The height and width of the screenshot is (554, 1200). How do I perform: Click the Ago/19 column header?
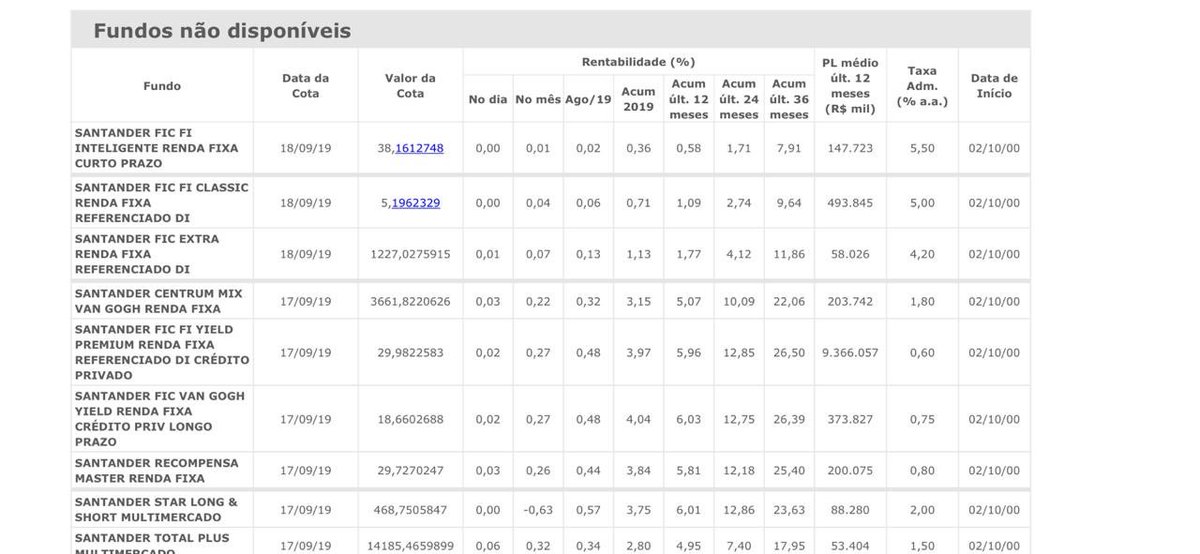tap(588, 100)
